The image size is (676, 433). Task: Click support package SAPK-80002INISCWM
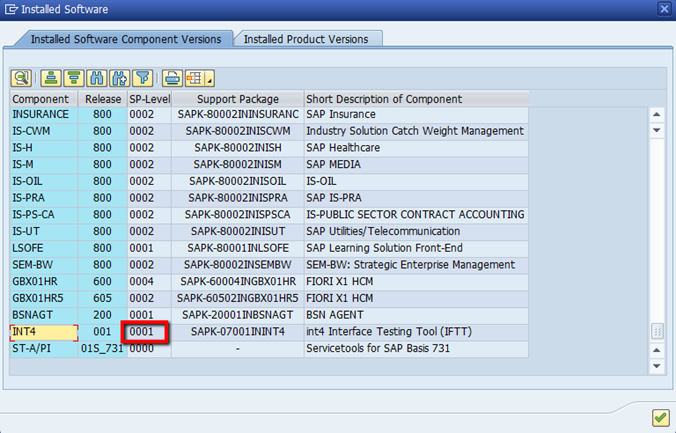tap(238, 131)
